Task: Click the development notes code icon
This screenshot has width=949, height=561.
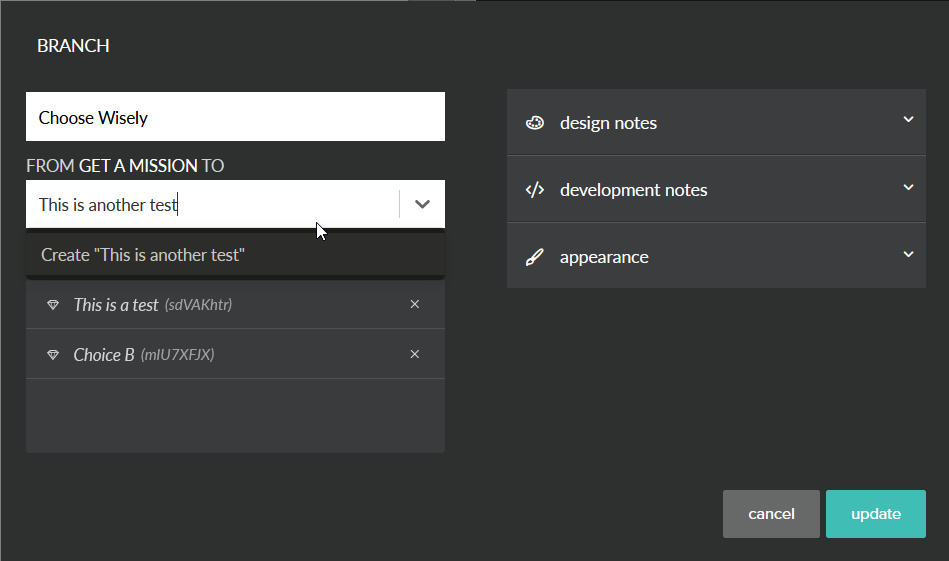Action: click(534, 190)
